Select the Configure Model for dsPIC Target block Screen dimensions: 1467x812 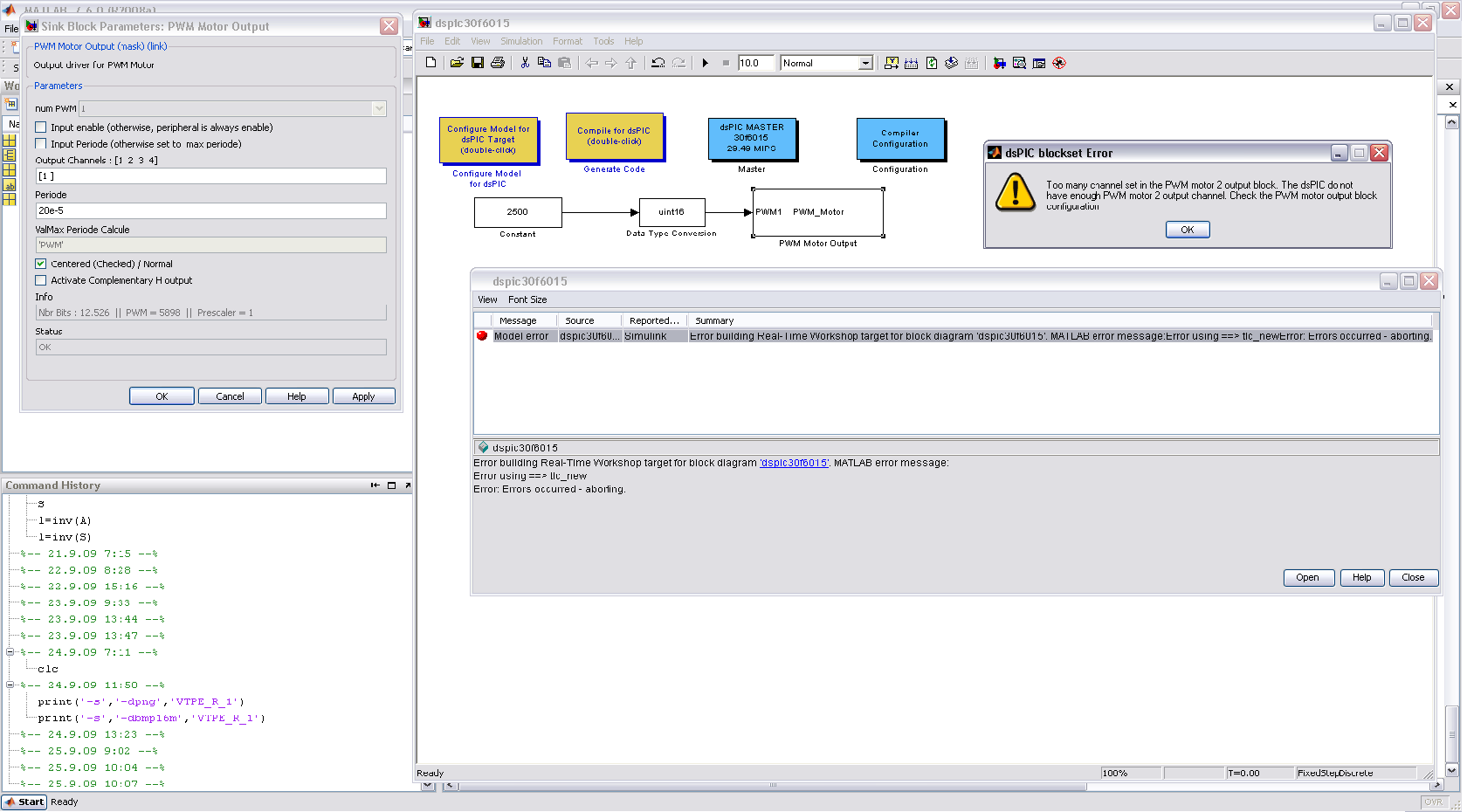pos(488,140)
